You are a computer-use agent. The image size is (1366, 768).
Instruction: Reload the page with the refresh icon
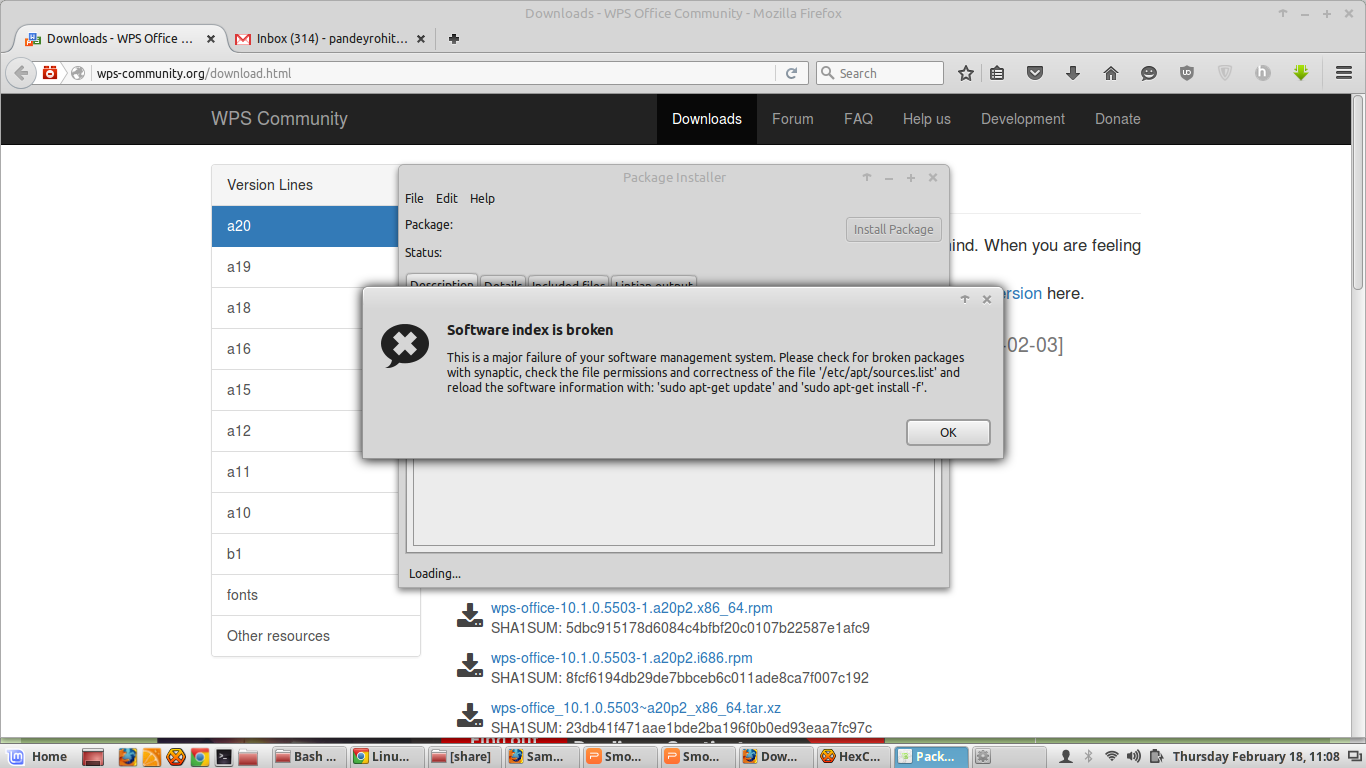coord(791,73)
